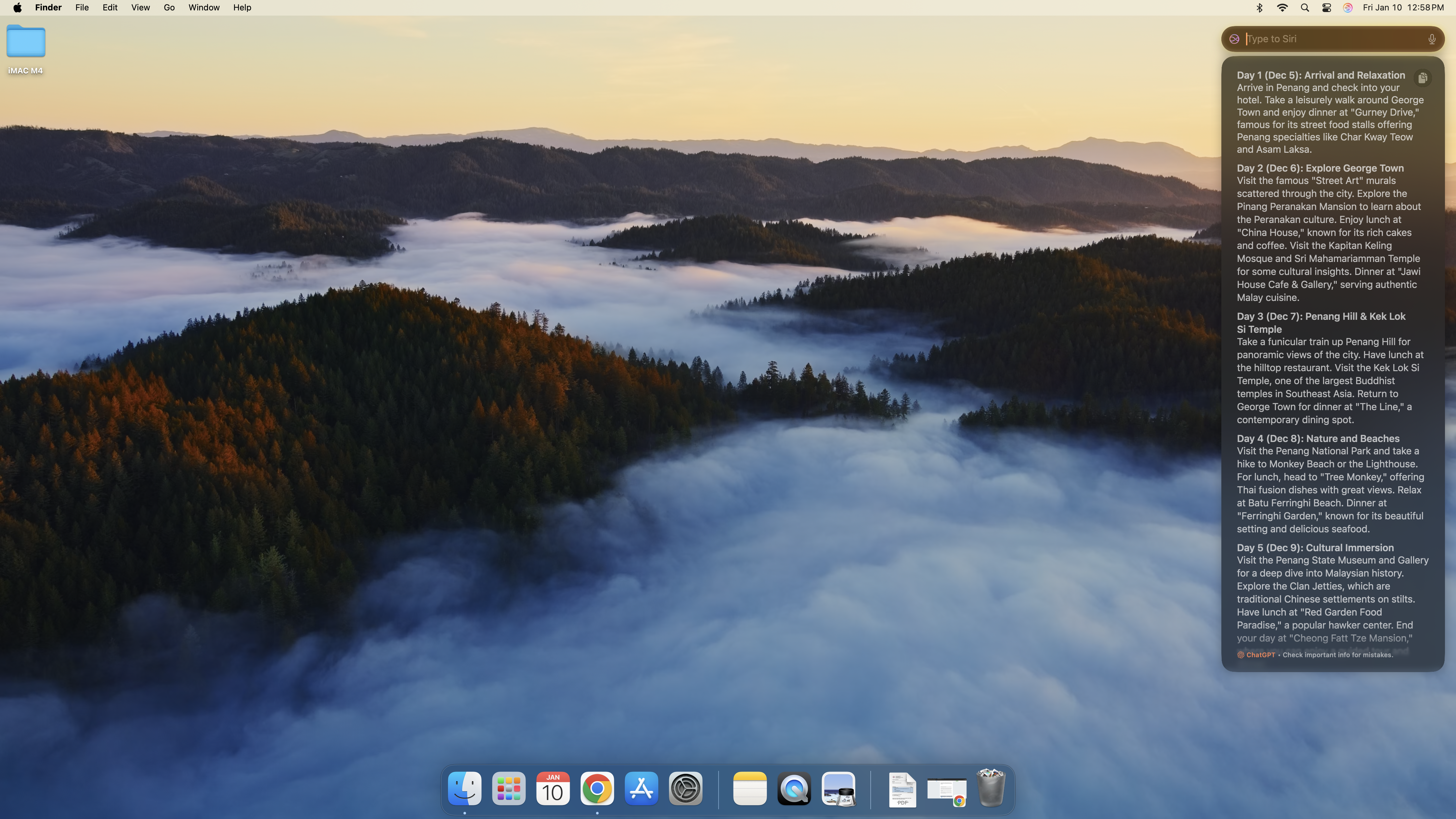Open the Trash in the Dock
The image size is (1456, 819).
[x=991, y=788]
